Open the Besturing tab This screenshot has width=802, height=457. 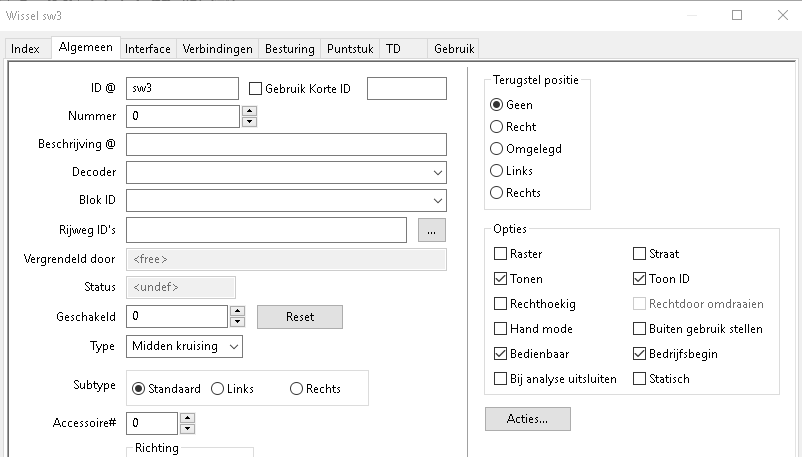290,48
